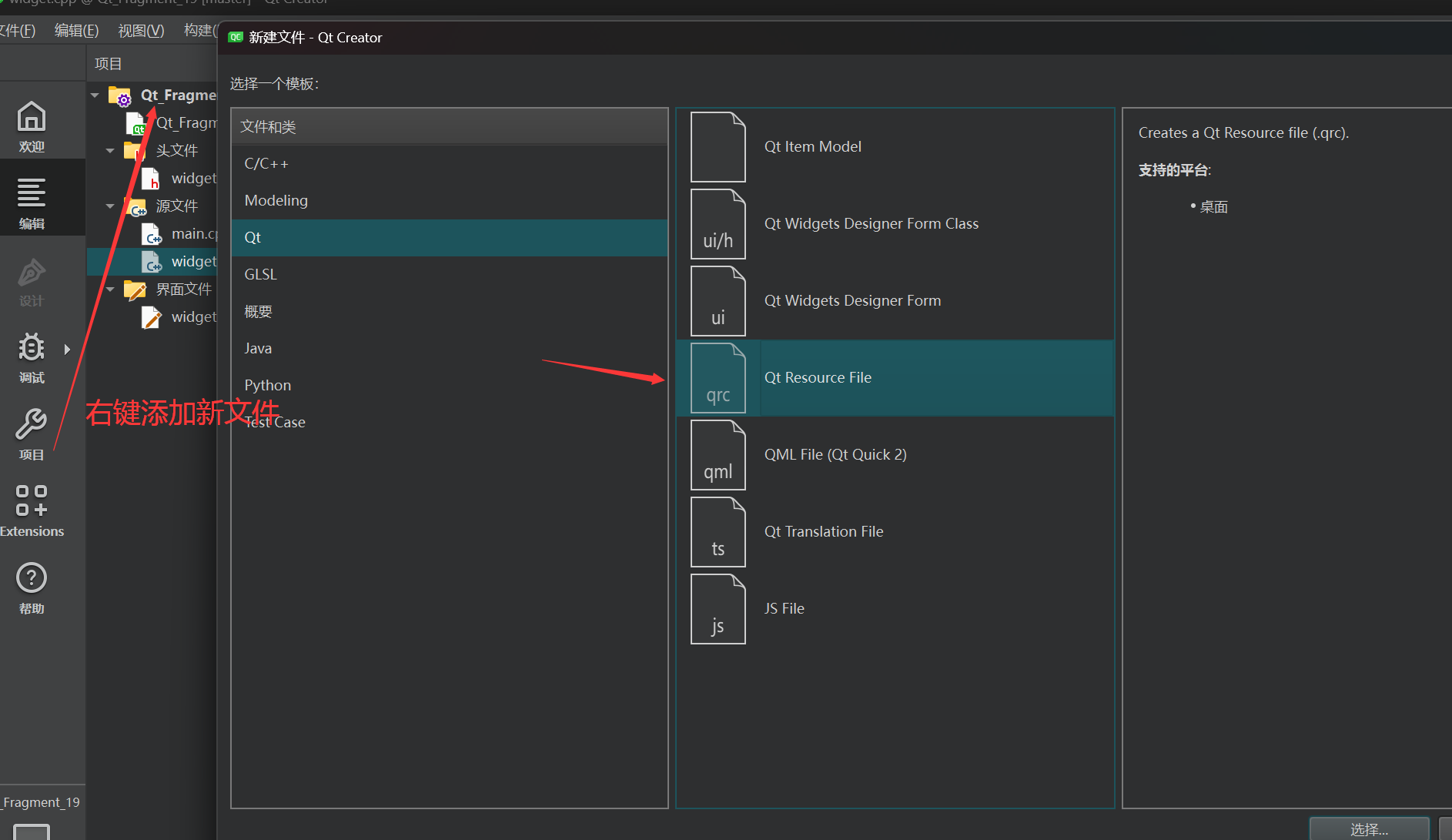Viewport: 1452px width, 840px height.
Task: Click the ui Designer Form icon
Action: click(x=718, y=301)
